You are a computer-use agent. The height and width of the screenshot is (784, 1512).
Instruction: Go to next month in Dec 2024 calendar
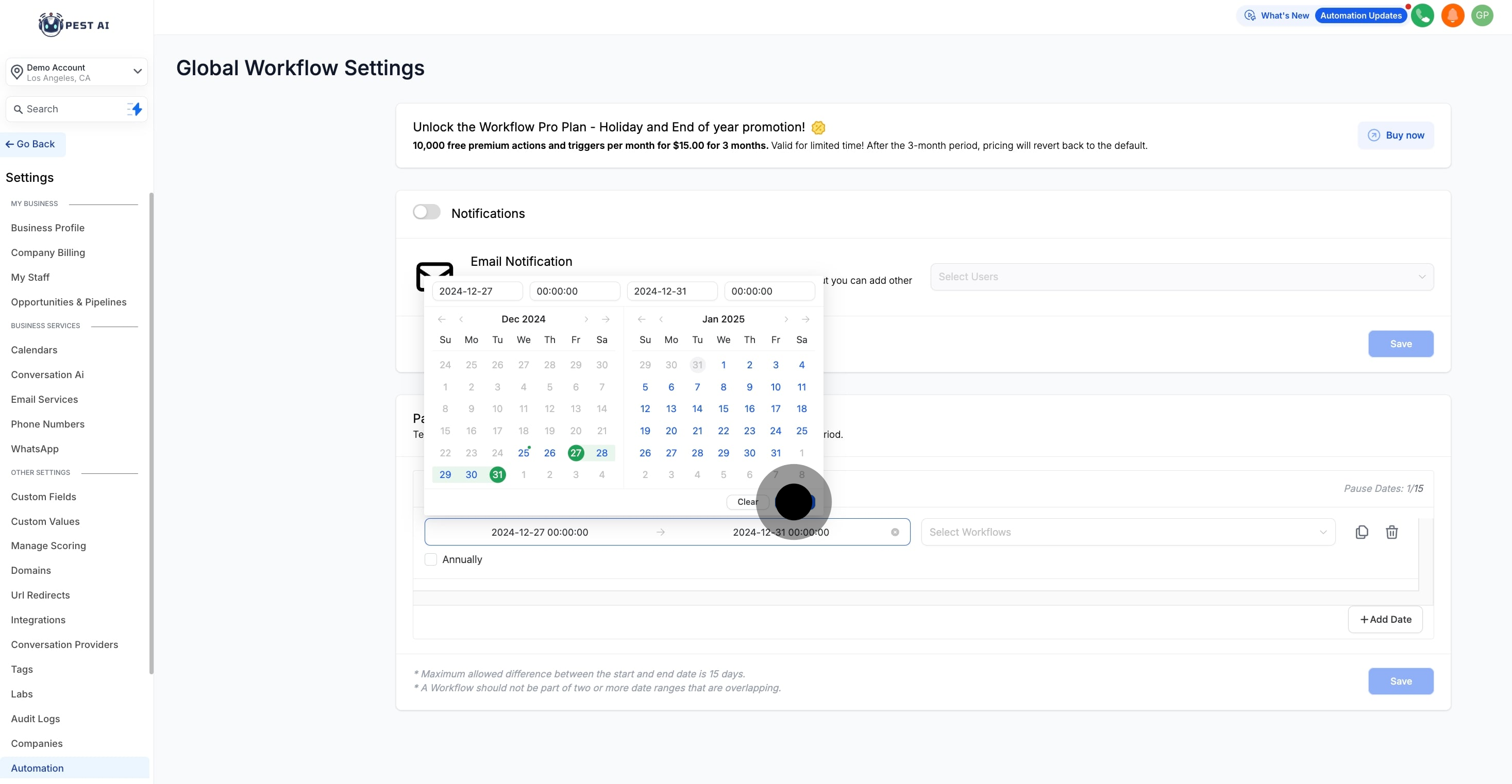[x=586, y=319]
